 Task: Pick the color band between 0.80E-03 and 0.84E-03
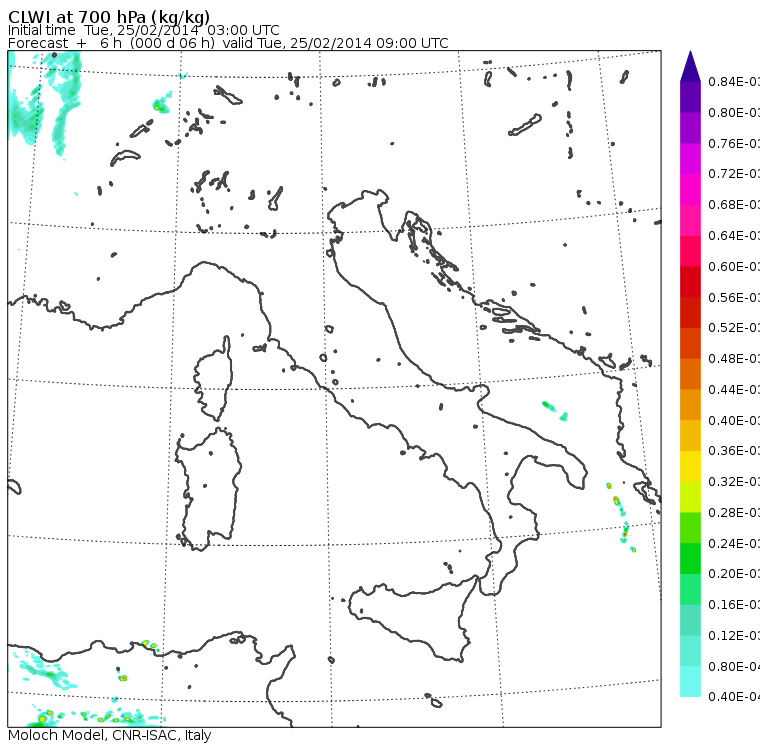(690, 97)
